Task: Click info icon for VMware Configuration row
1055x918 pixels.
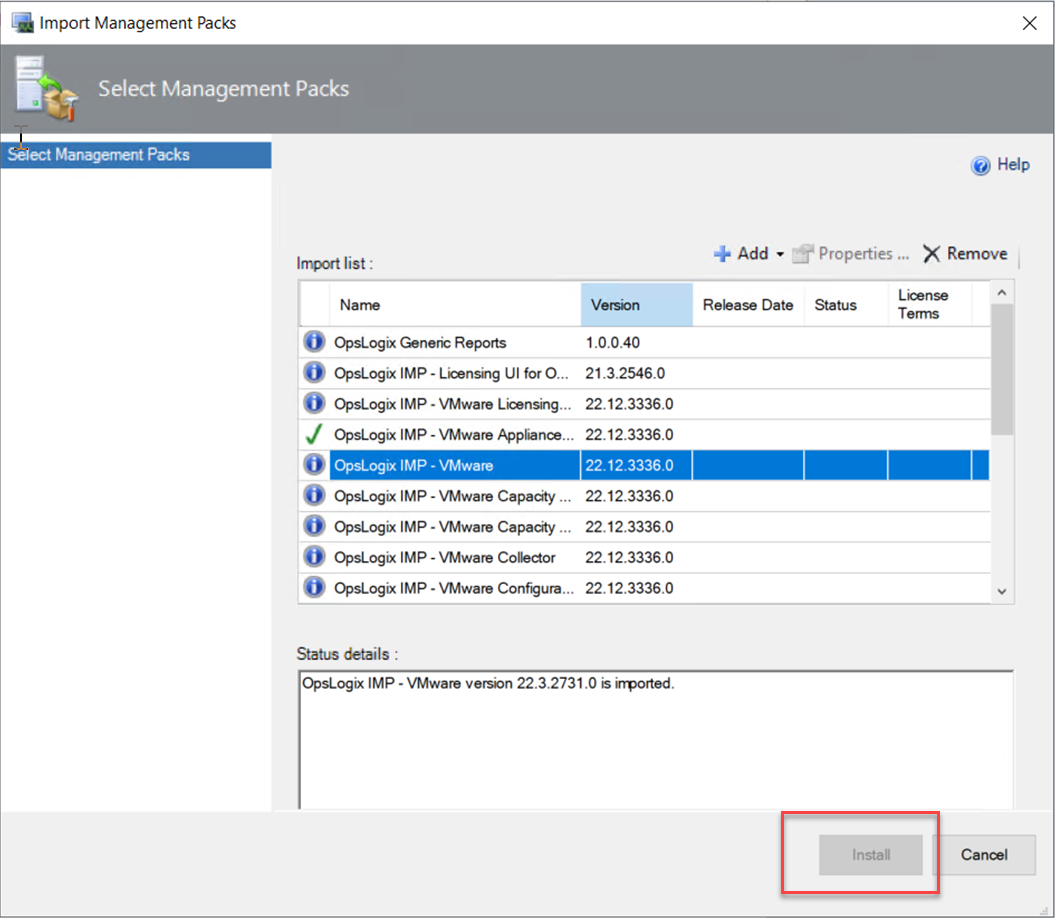Action: 314,588
